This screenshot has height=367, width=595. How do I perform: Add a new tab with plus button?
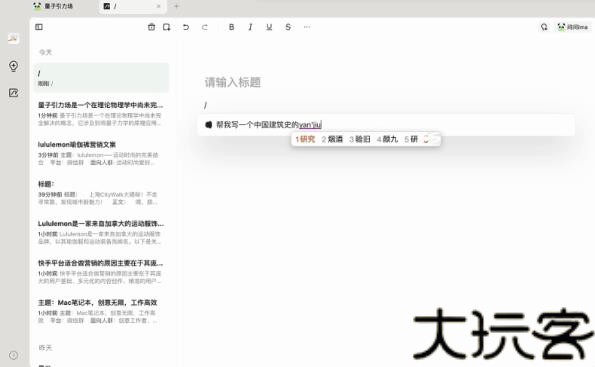tap(176, 6)
